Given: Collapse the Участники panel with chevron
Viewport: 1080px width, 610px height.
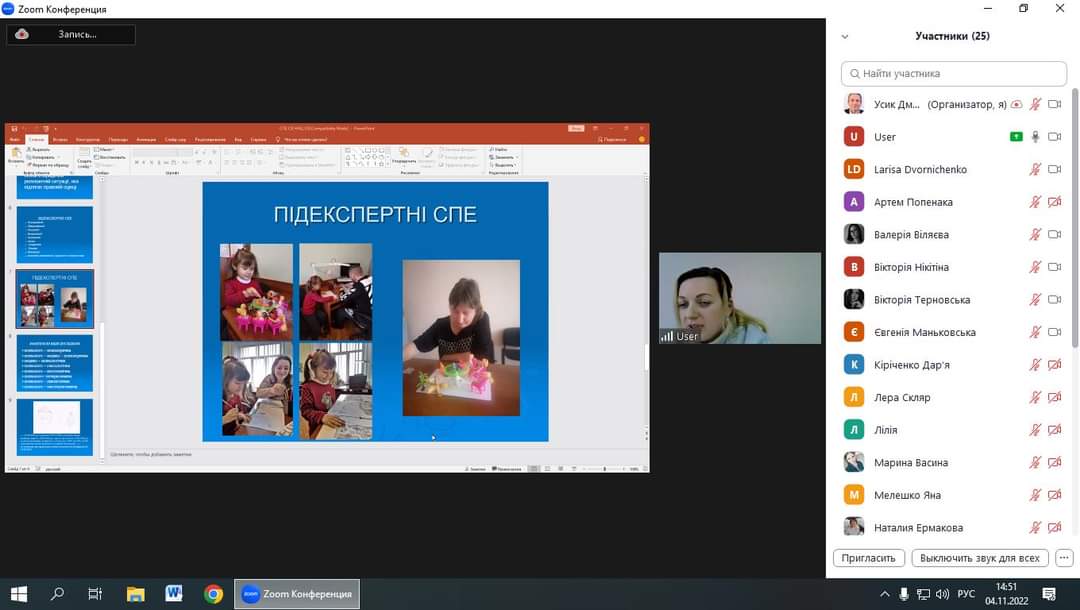Looking at the screenshot, I should coord(845,37).
